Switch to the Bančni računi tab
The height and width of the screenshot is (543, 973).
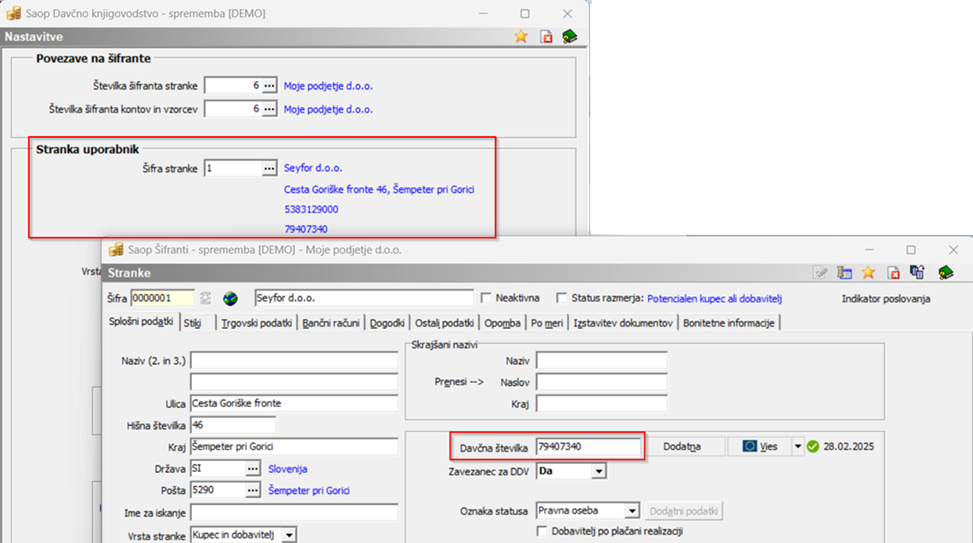point(331,323)
